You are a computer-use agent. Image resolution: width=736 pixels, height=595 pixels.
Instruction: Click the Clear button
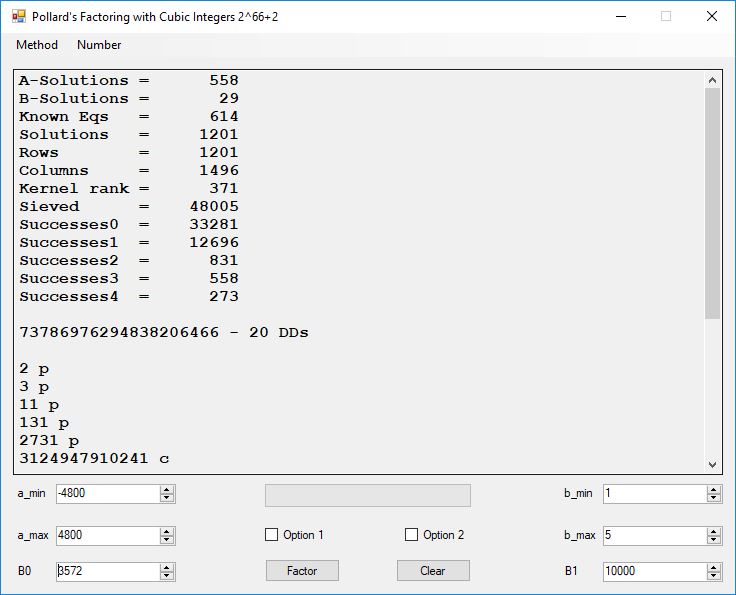[433, 571]
